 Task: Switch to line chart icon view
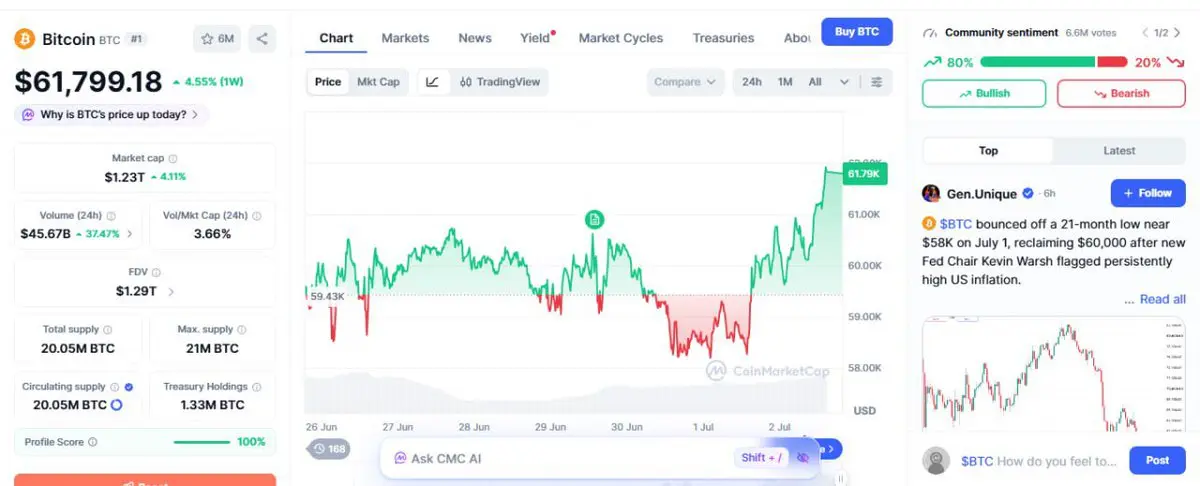432,82
